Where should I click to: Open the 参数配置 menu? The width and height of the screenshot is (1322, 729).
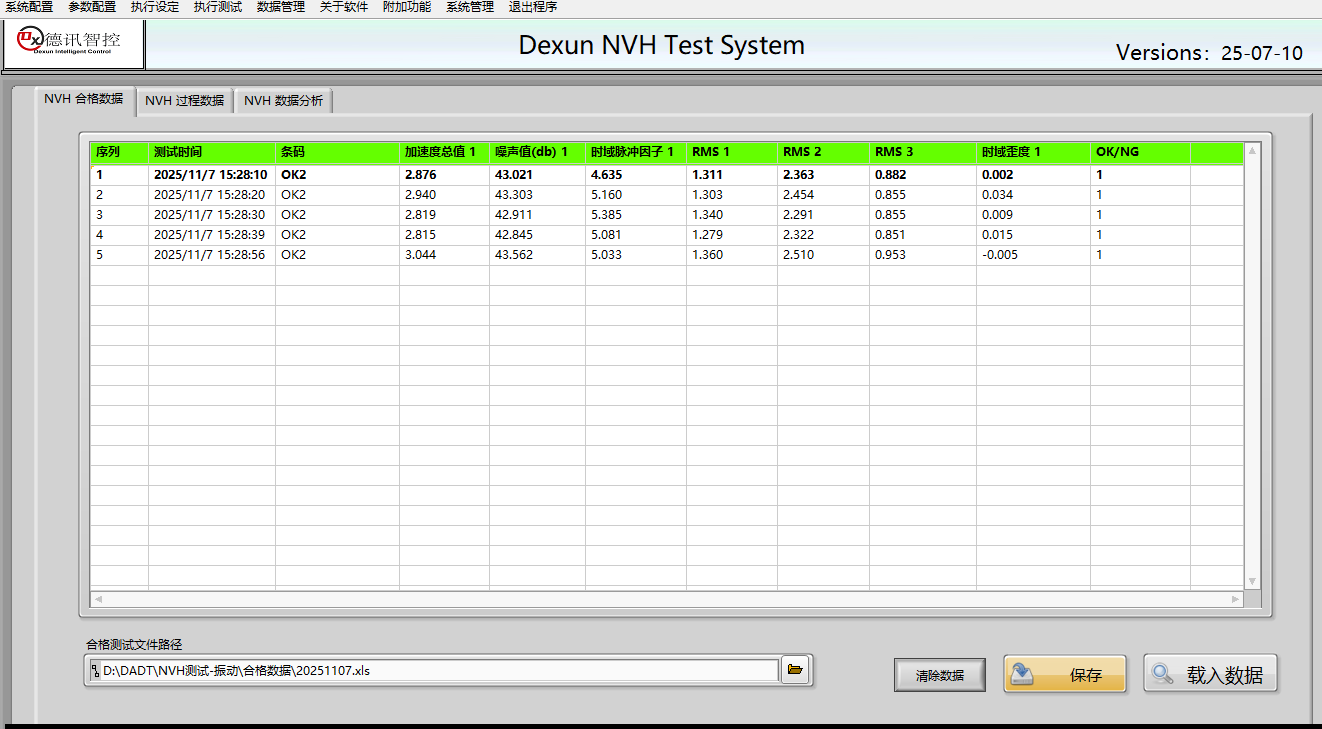click(x=92, y=7)
